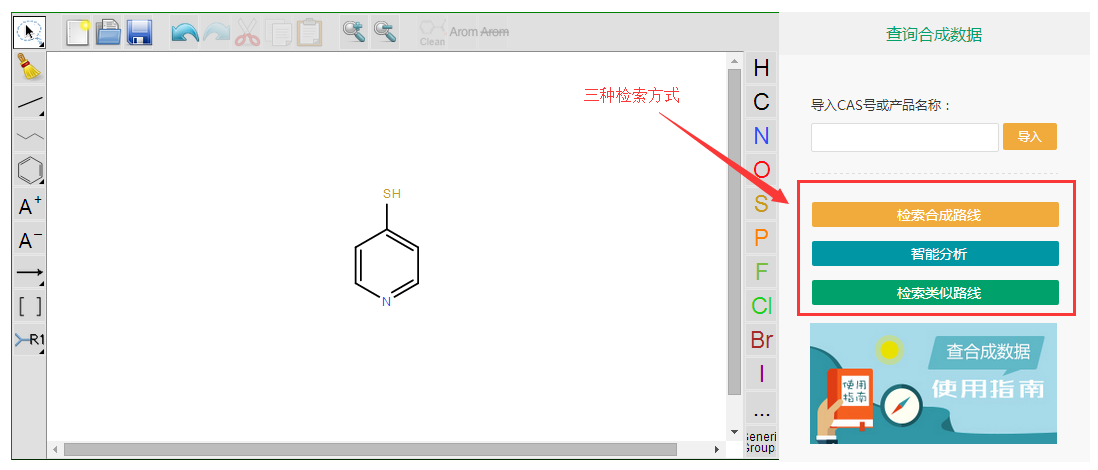Image resolution: width=1098 pixels, height=470 pixels.
Task: Click the blue floppy disk save icon
Action: click(139, 32)
